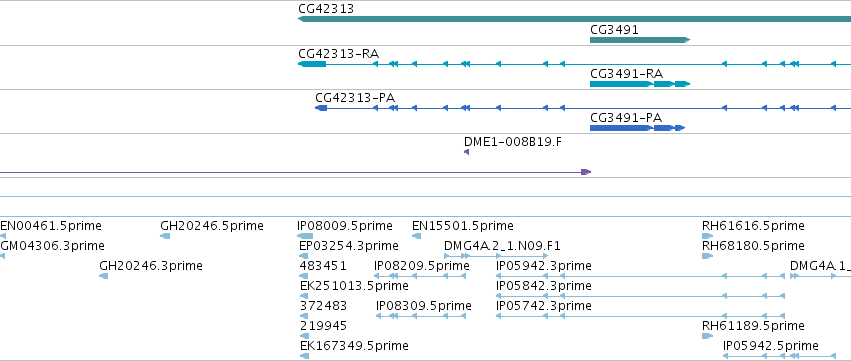Image resolution: width=851 pixels, height=361 pixels.
Task: Click the RH61189.5prime EST arrow
Action: tap(708, 337)
